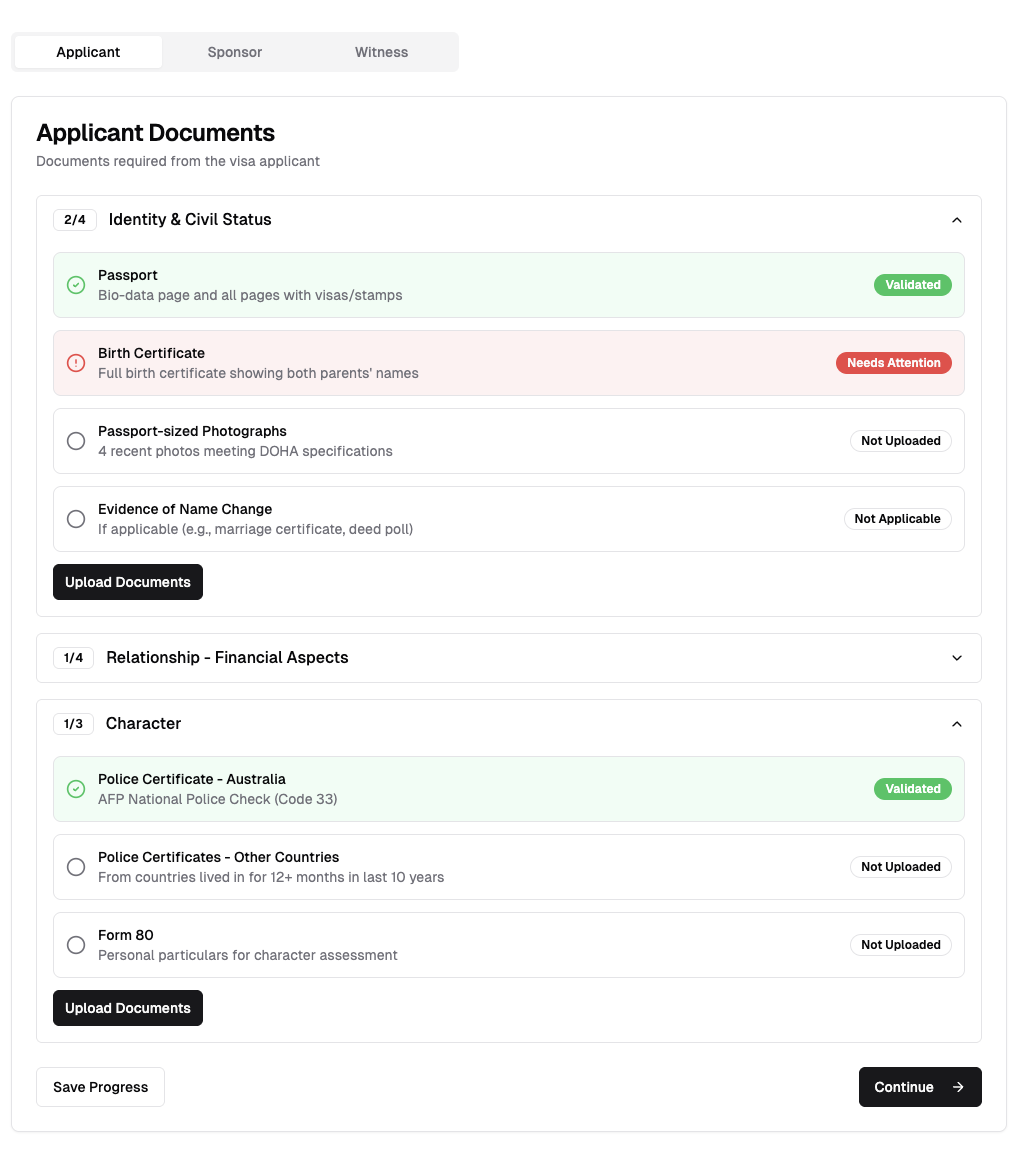
Task: Click the 2/4 progress badge on Identity section
Action: (x=74, y=219)
